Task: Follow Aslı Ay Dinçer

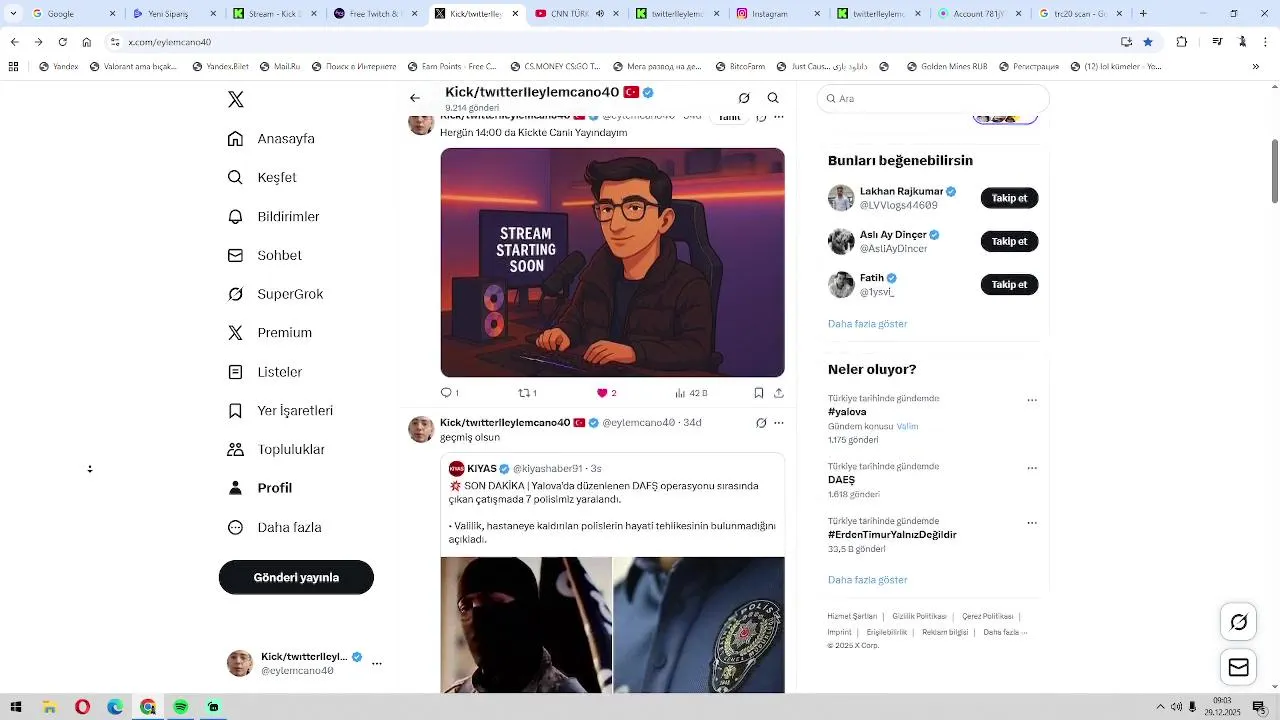Action: click(1009, 241)
